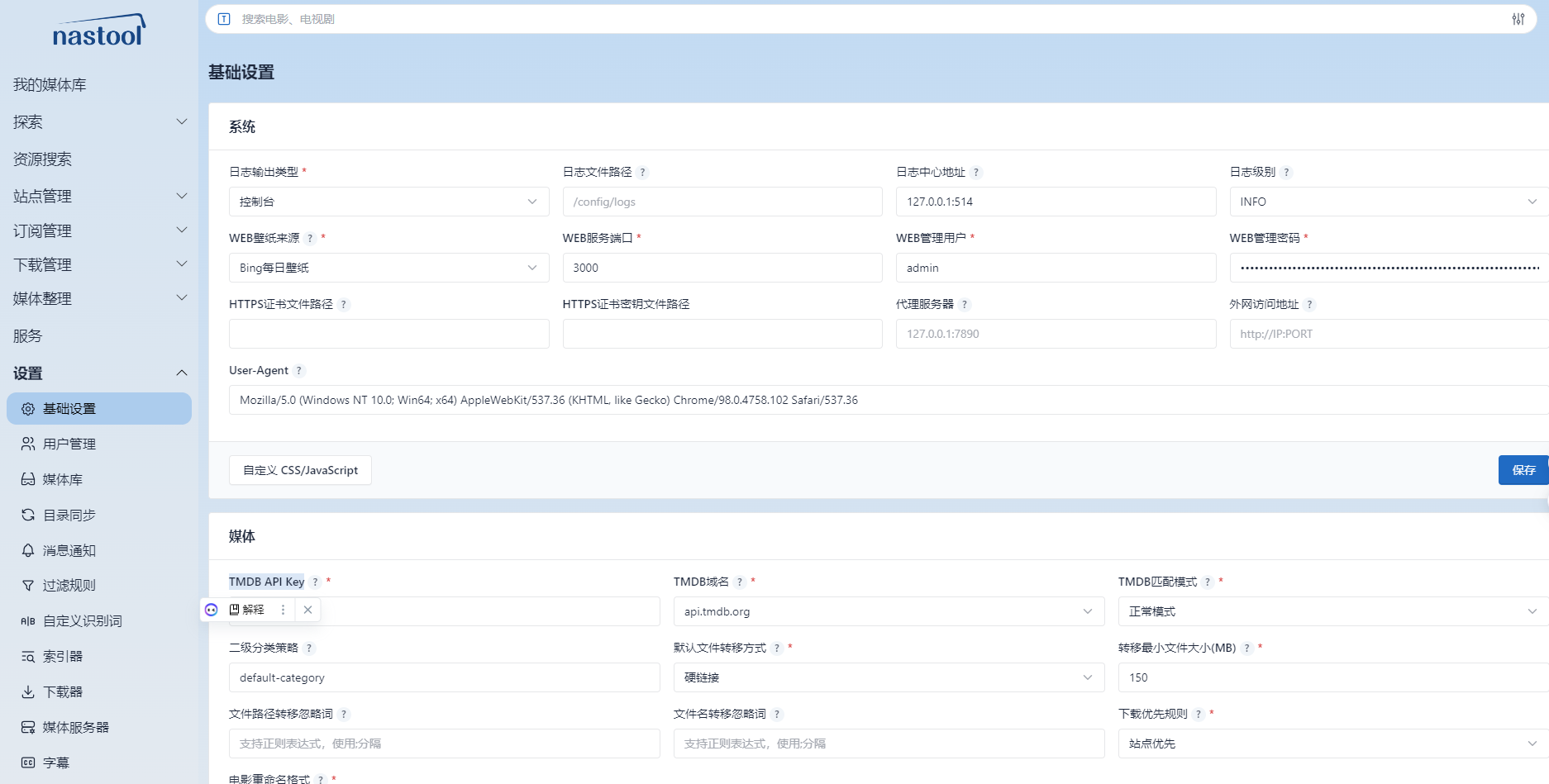Click the help icon beside 文件名转移忽略词

[777, 715]
